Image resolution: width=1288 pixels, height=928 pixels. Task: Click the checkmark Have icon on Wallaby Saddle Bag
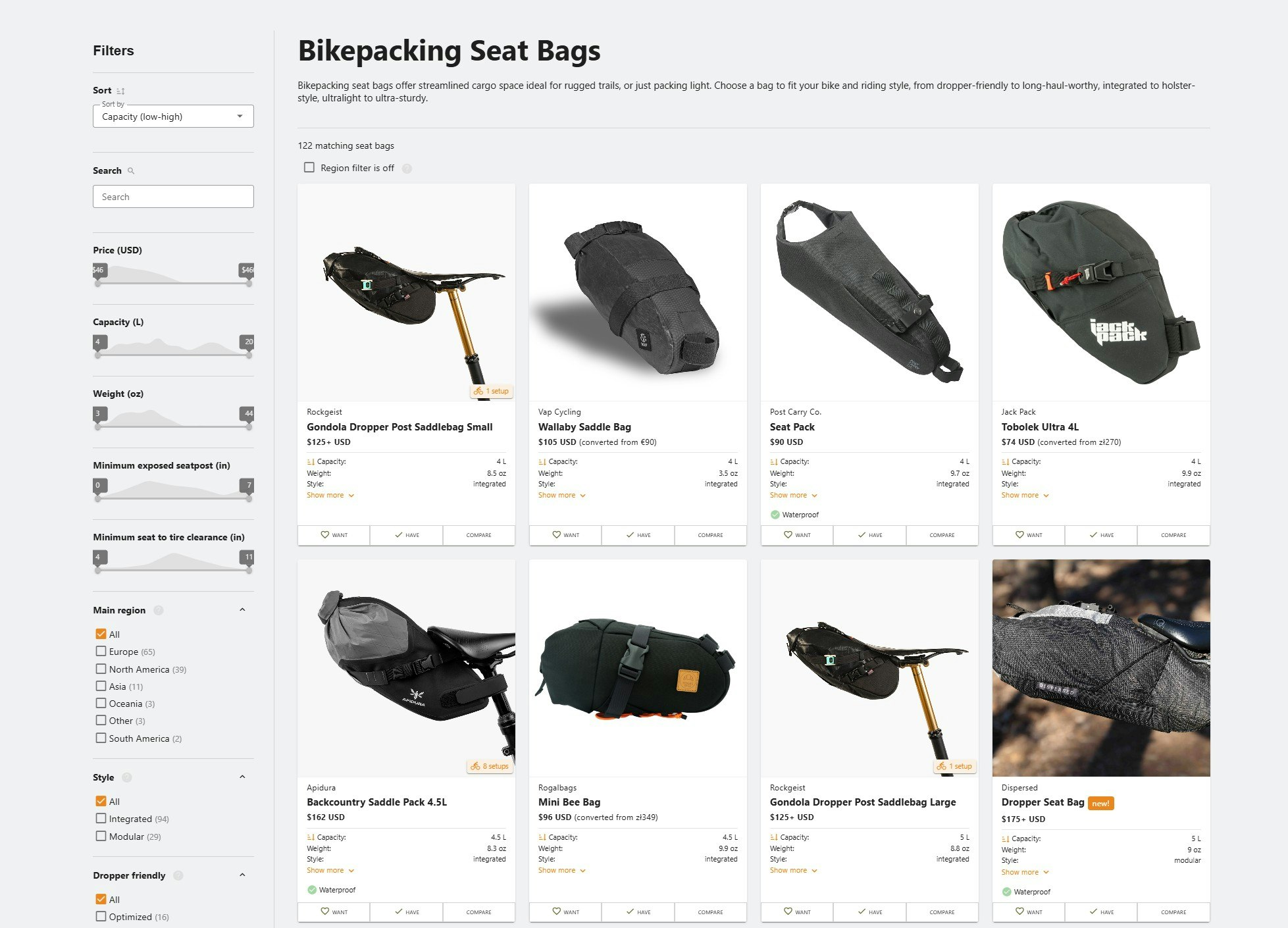pos(630,535)
